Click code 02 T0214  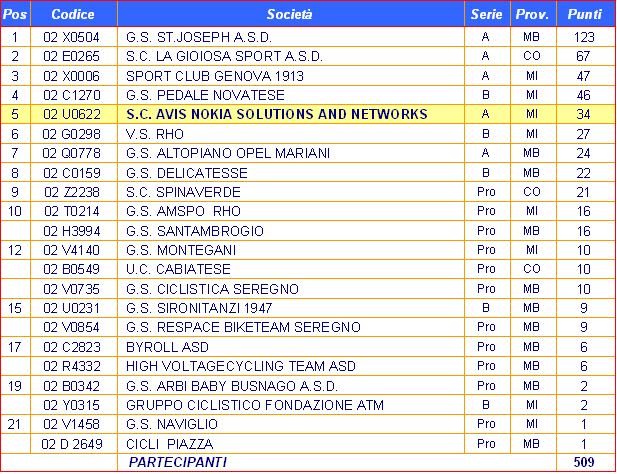72,211
